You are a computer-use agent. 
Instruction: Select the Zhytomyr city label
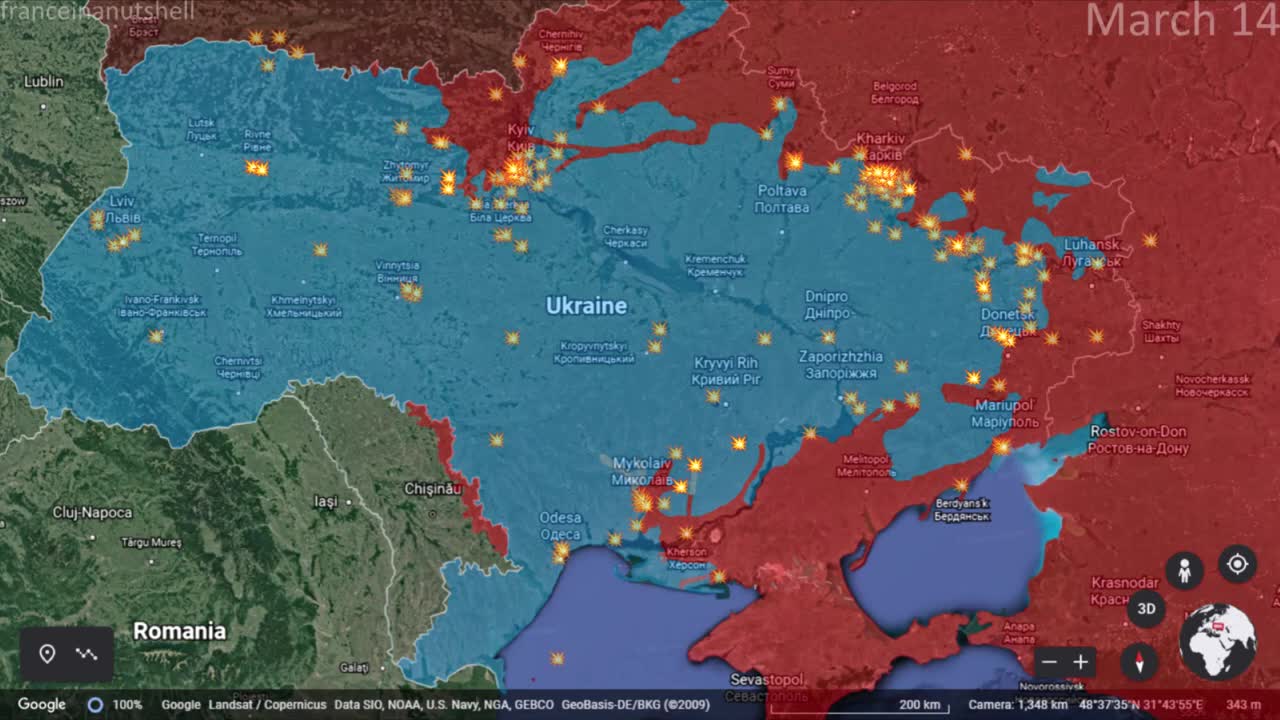click(406, 171)
